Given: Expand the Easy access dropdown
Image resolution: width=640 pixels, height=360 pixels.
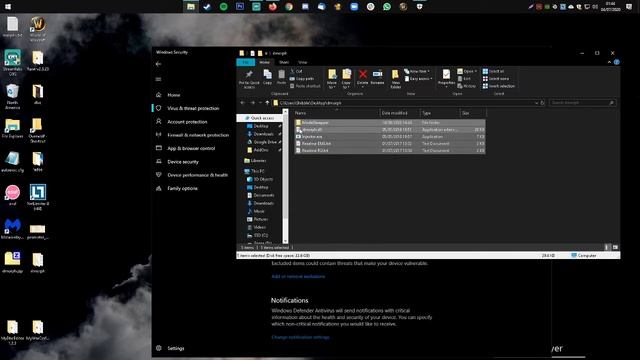Looking at the screenshot, I should point(418,78).
